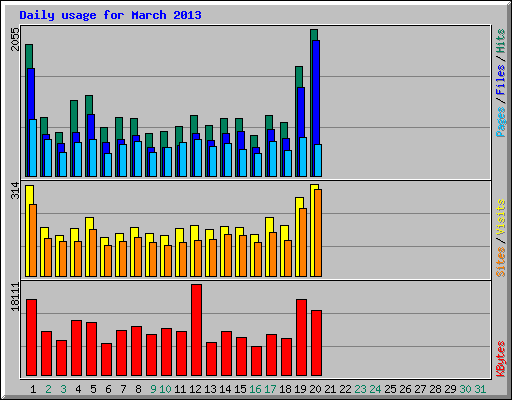Select day 23 on the bottom axis
This screenshot has width=512, height=400.
click(x=360, y=389)
